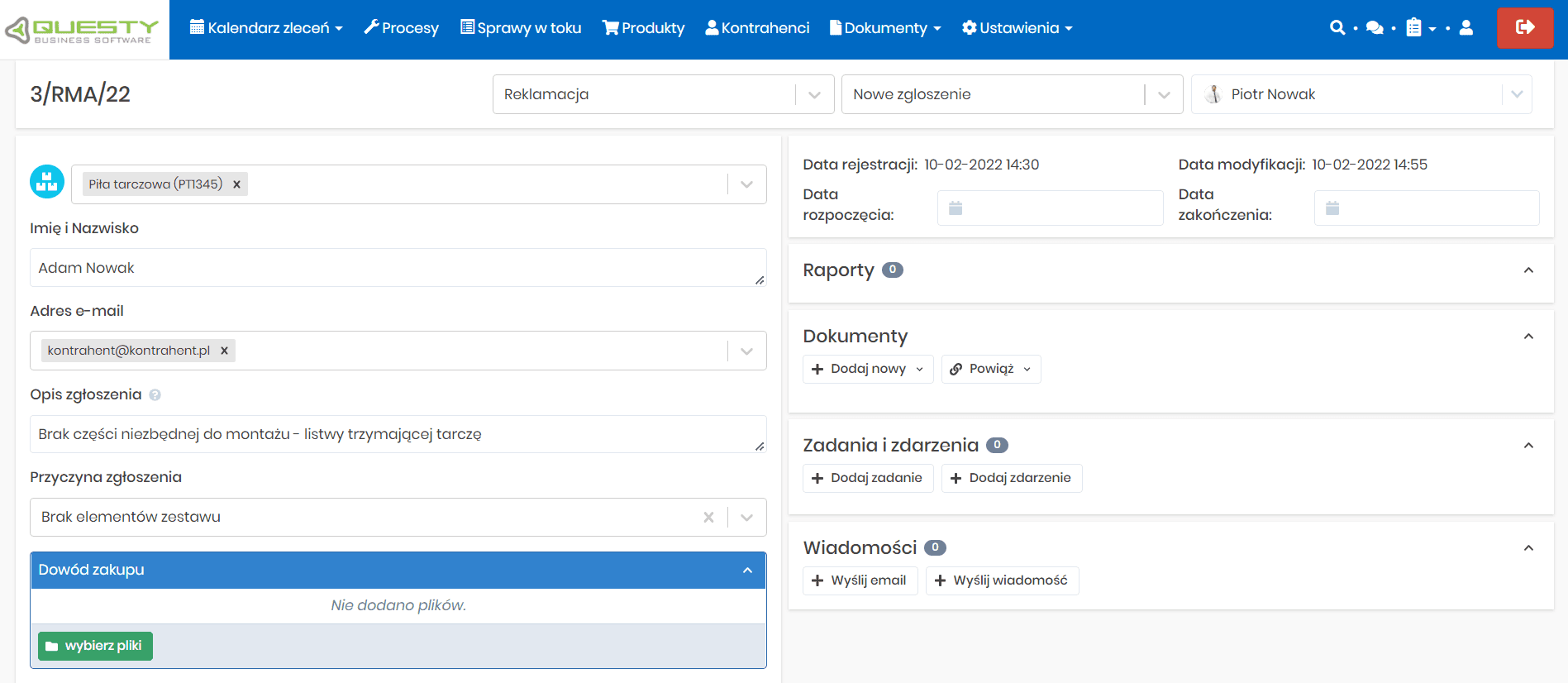Open the user profile icon
Screen dimensions: 1568x683
point(1466,27)
